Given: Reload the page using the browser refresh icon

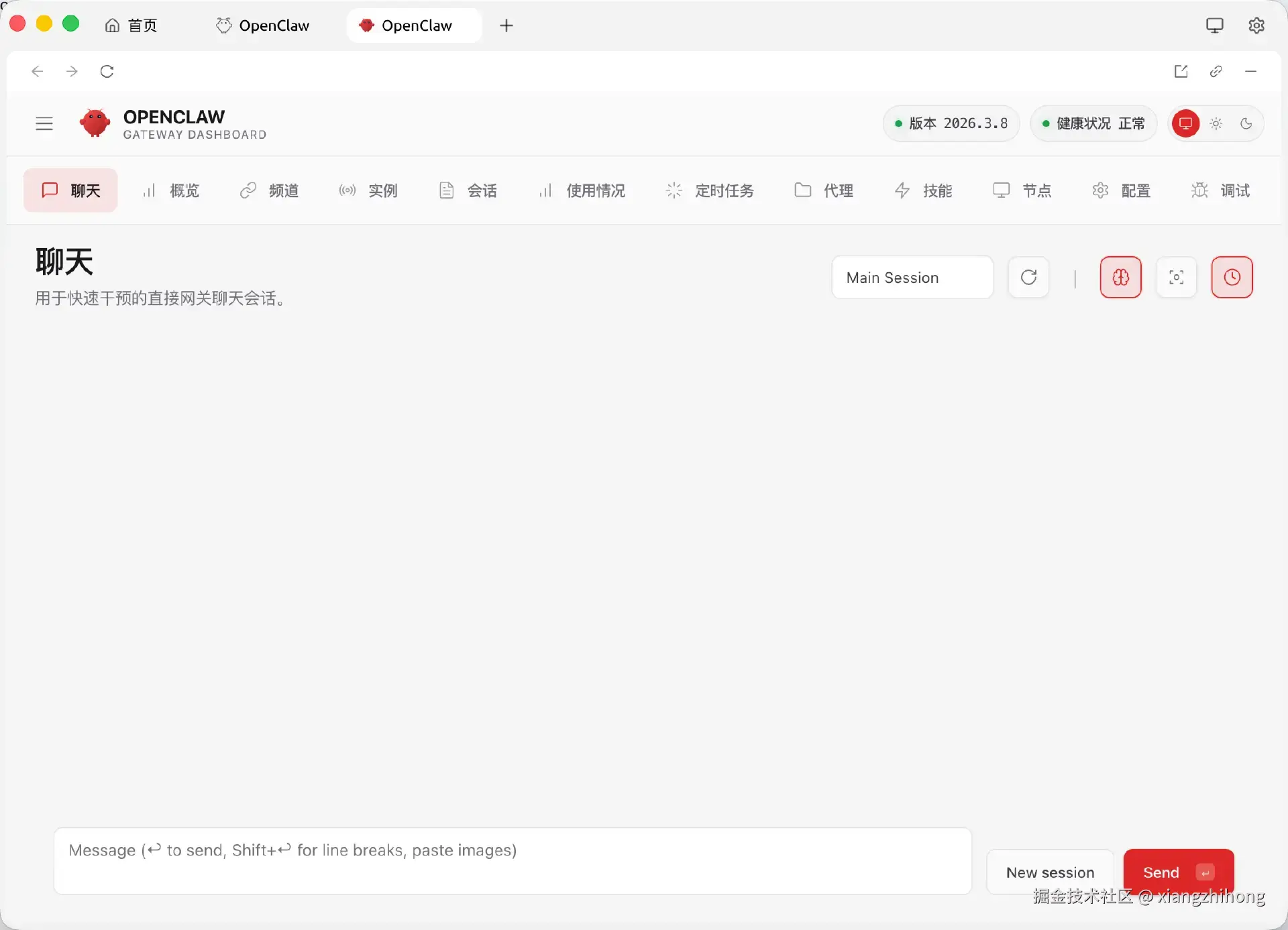Looking at the screenshot, I should point(107,71).
